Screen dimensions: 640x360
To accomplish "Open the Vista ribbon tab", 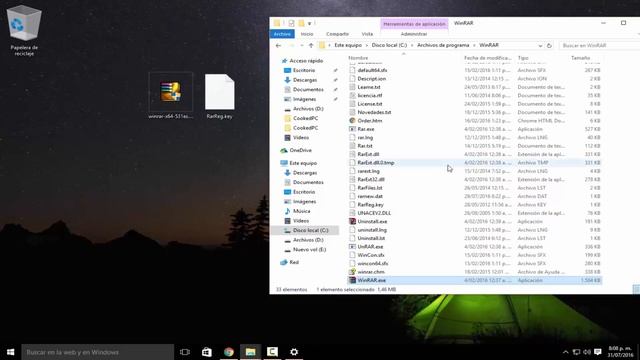I will click(367, 34).
